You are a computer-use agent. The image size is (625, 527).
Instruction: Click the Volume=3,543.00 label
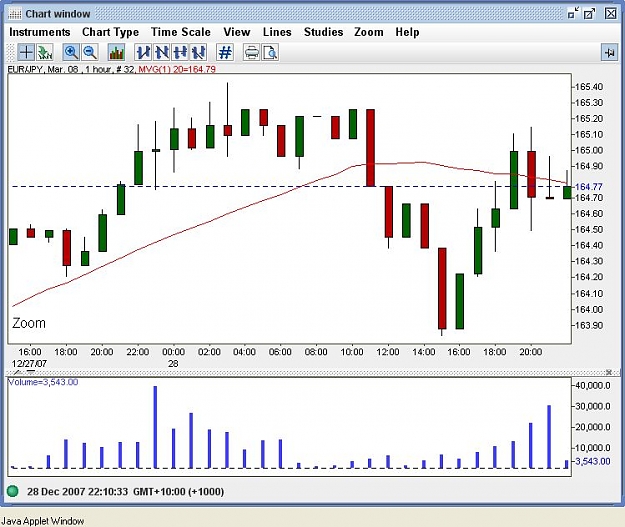tap(43, 382)
